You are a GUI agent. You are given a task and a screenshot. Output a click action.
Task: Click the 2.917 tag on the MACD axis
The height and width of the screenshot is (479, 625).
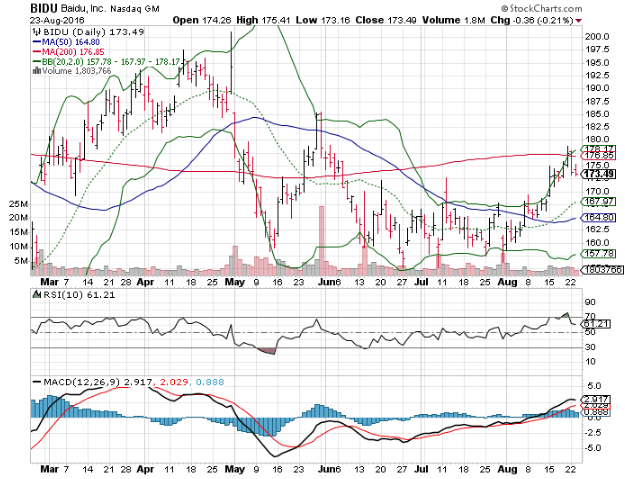[x=596, y=399]
